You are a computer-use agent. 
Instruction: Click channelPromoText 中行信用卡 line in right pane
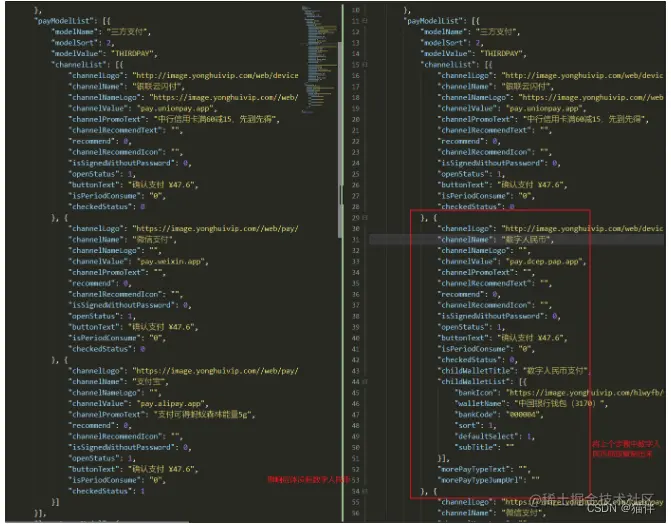point(543,119)
